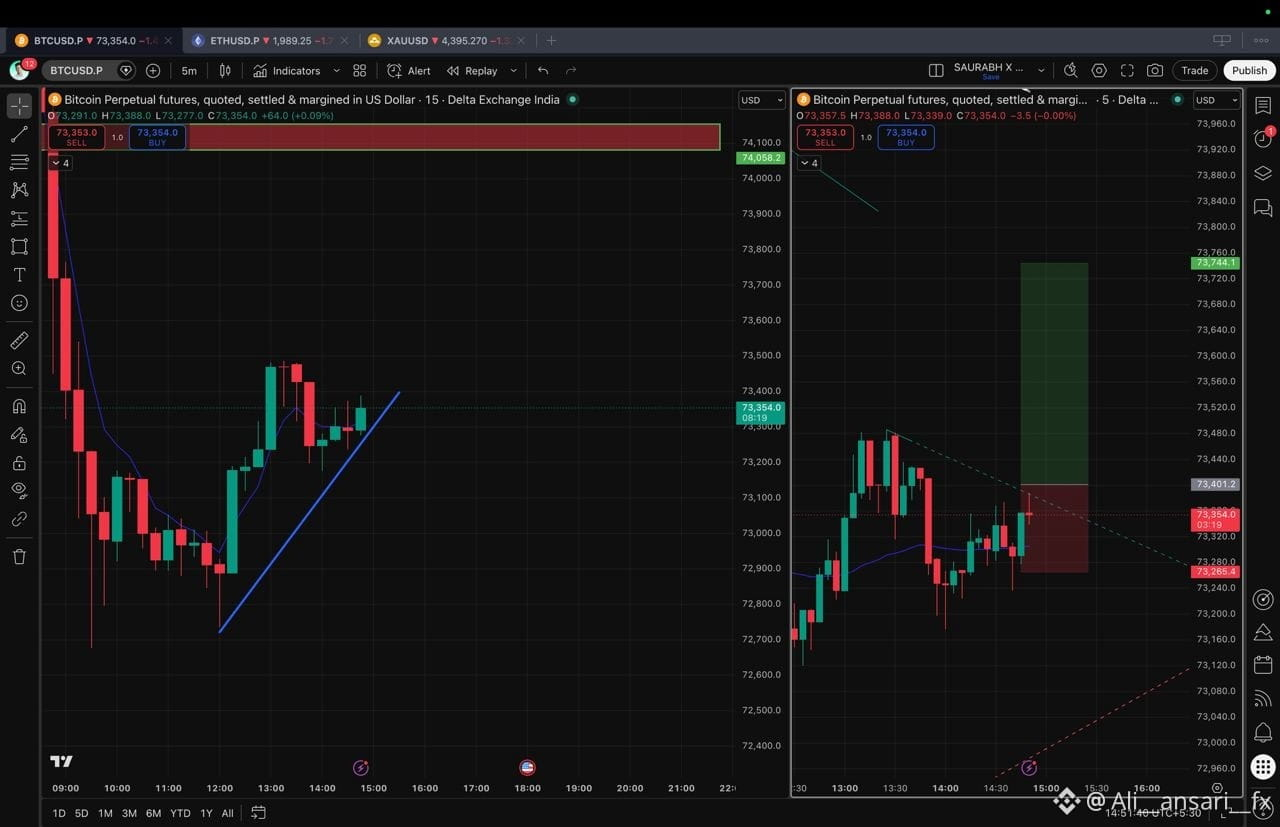Open the watchlist panel icon
This screenshot has width=1280, height=827.
point(1263,106)
